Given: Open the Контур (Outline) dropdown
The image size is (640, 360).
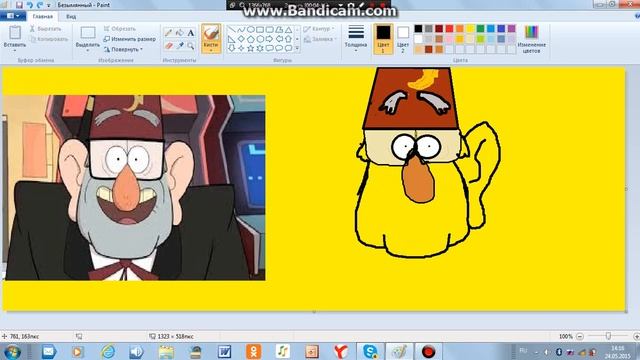Looking at the screenshot, I should pyautogui.click(x=319, y=29).
